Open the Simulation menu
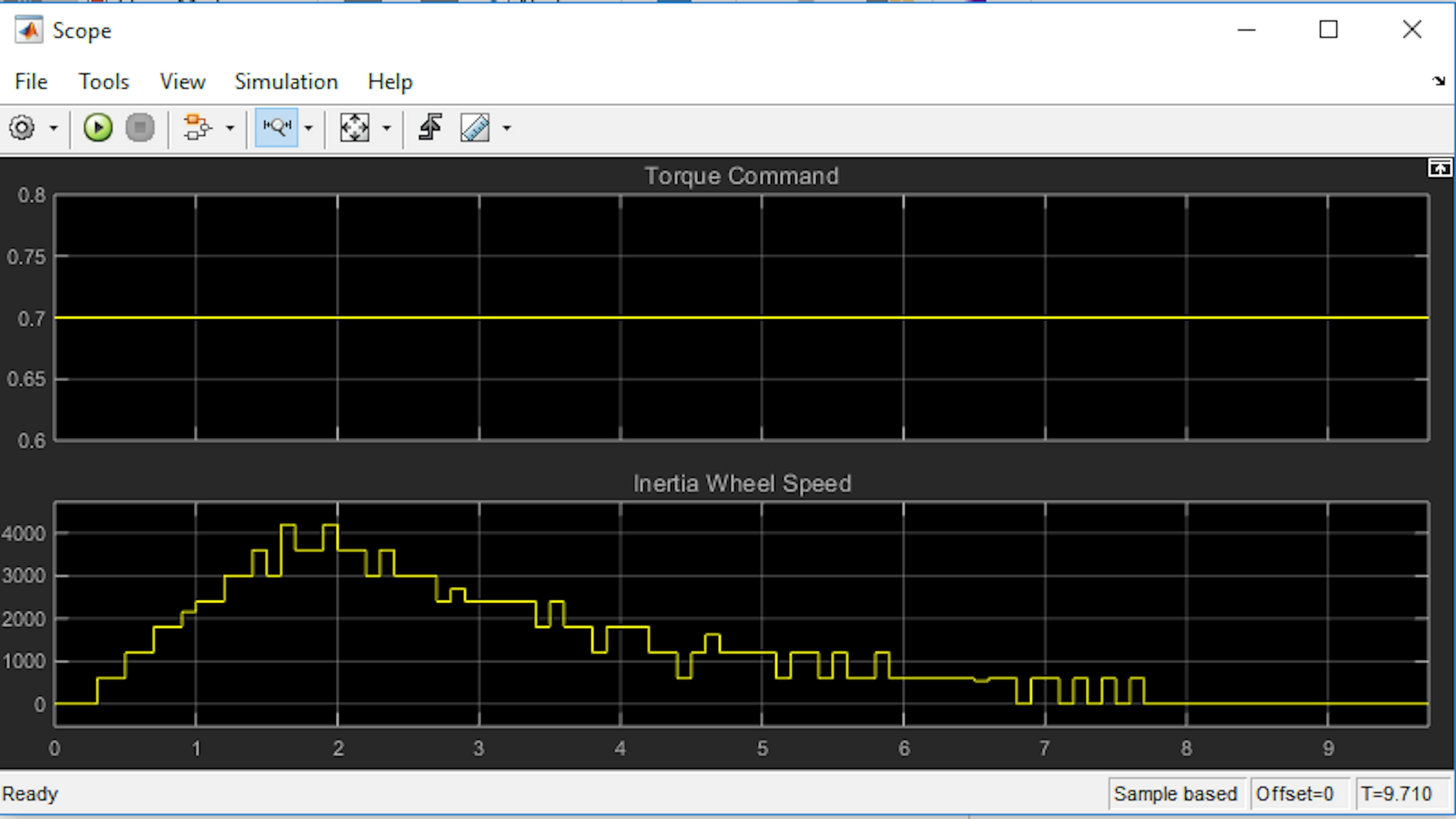This screenshot has height=819, width=1456. point(287,82)
